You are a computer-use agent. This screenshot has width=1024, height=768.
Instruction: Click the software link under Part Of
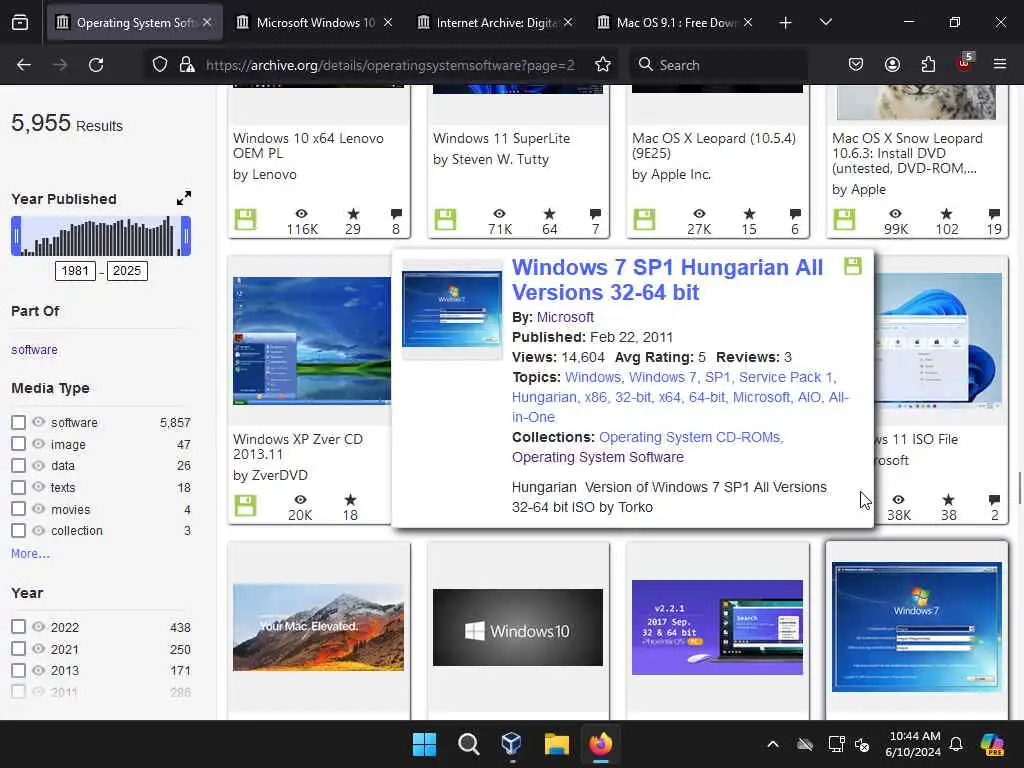(35, 349)
